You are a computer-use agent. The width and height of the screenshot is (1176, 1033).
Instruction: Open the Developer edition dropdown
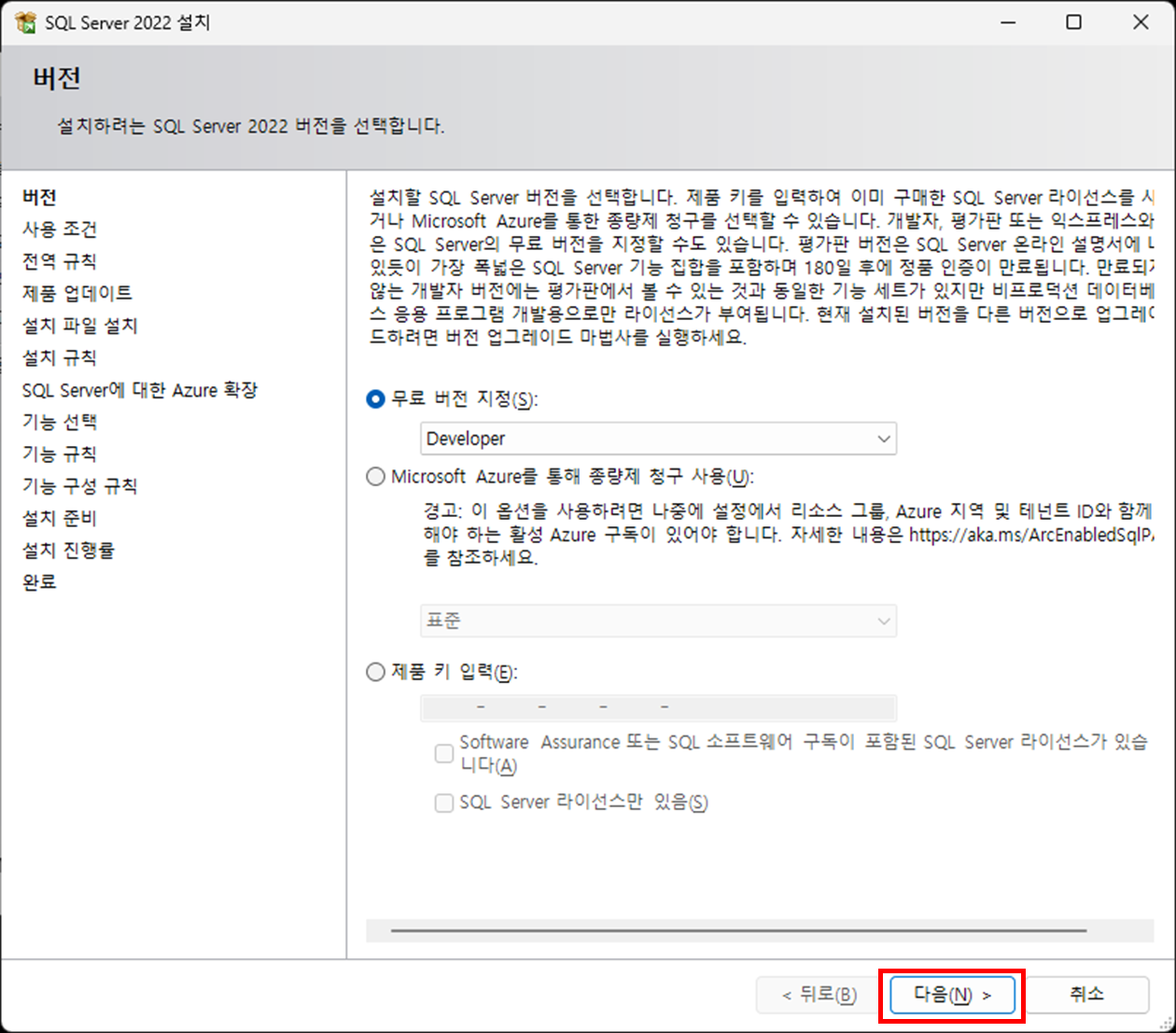658,439
